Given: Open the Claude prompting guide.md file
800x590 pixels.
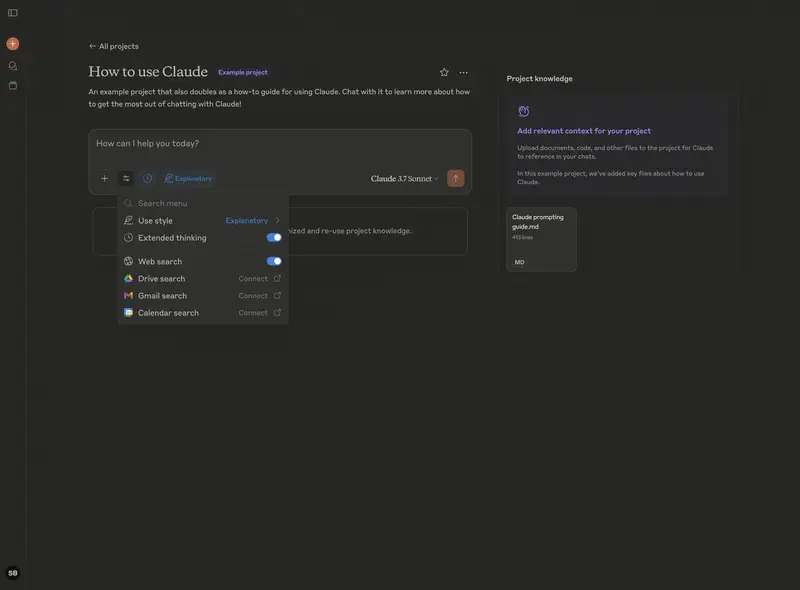Looking at the screenshot, I should [x=541, y=239].
